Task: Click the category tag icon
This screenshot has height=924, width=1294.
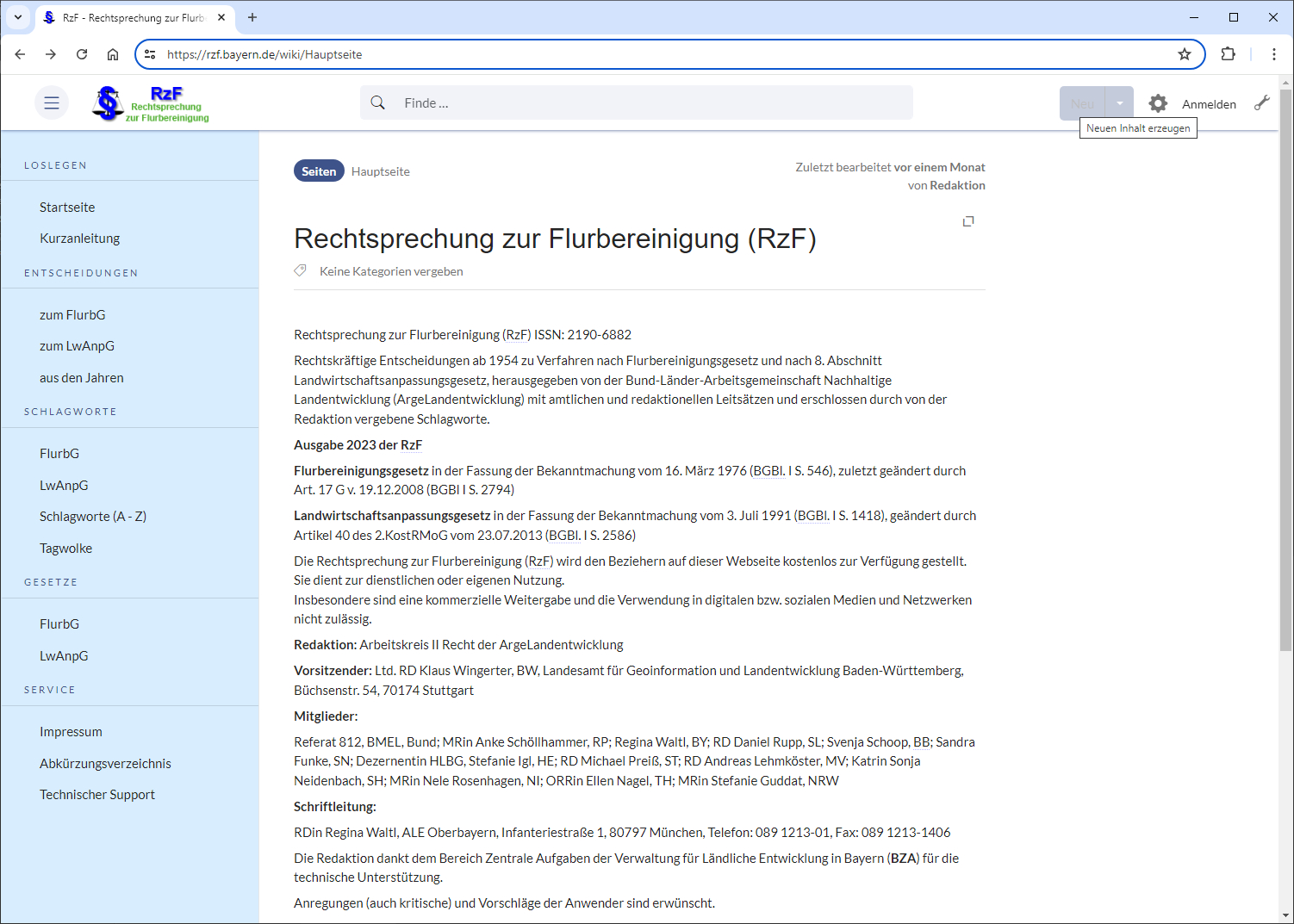Action: pos(301,270)
